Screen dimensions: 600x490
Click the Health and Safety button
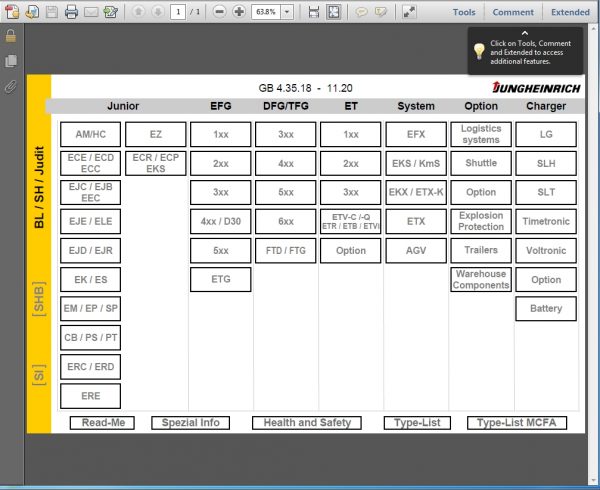(x=307, y=423)
